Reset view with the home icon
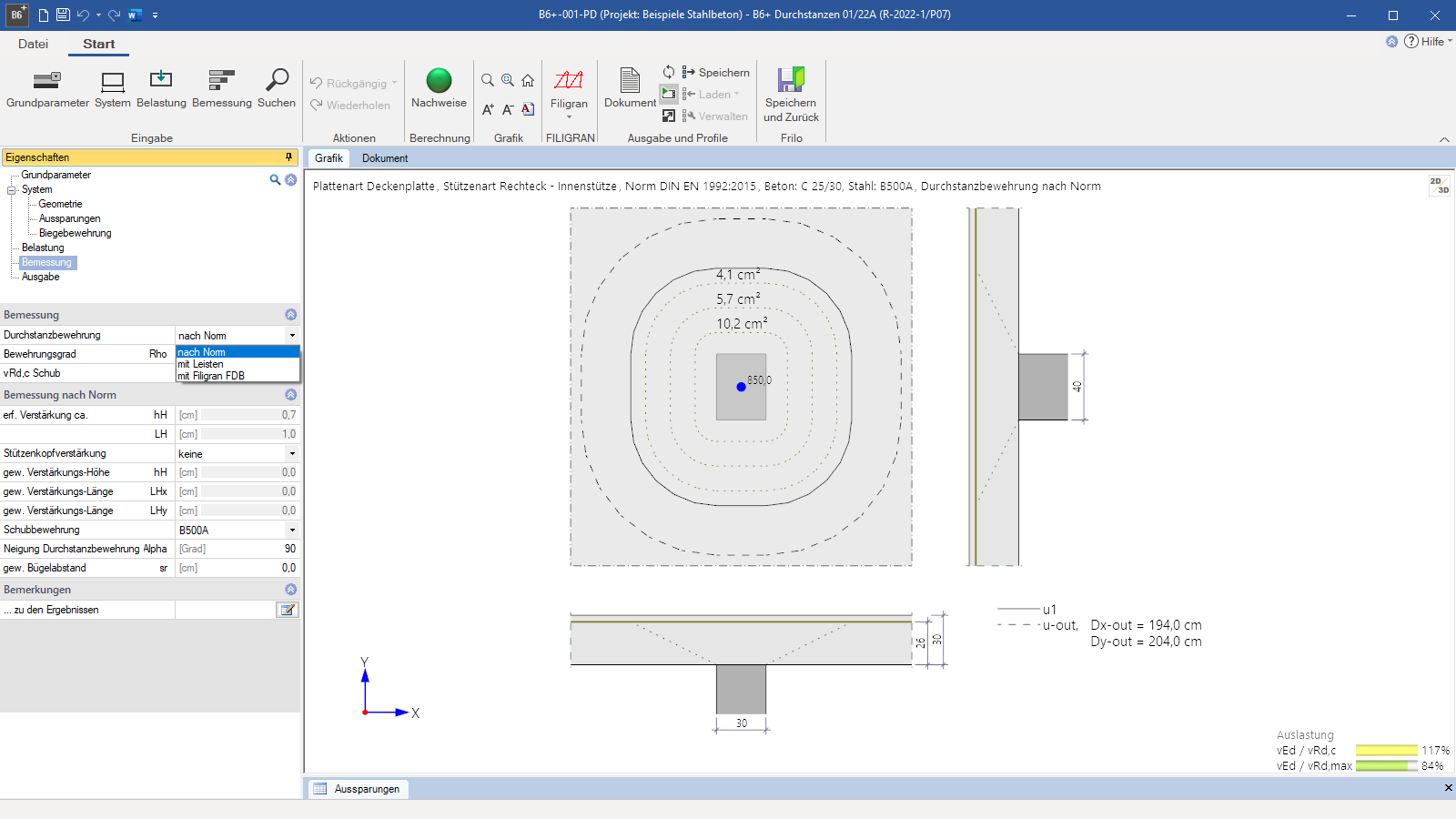The height and width of the screenshot is (819, 1456). pos(528,80)
